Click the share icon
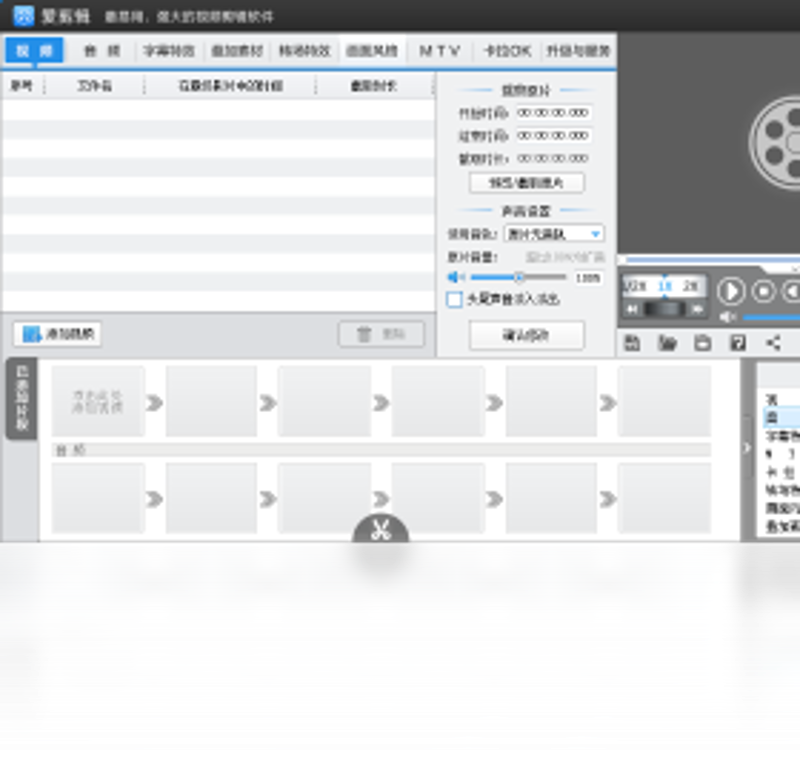Viewport: 800px width, 771px height. [x=773, y=343]
